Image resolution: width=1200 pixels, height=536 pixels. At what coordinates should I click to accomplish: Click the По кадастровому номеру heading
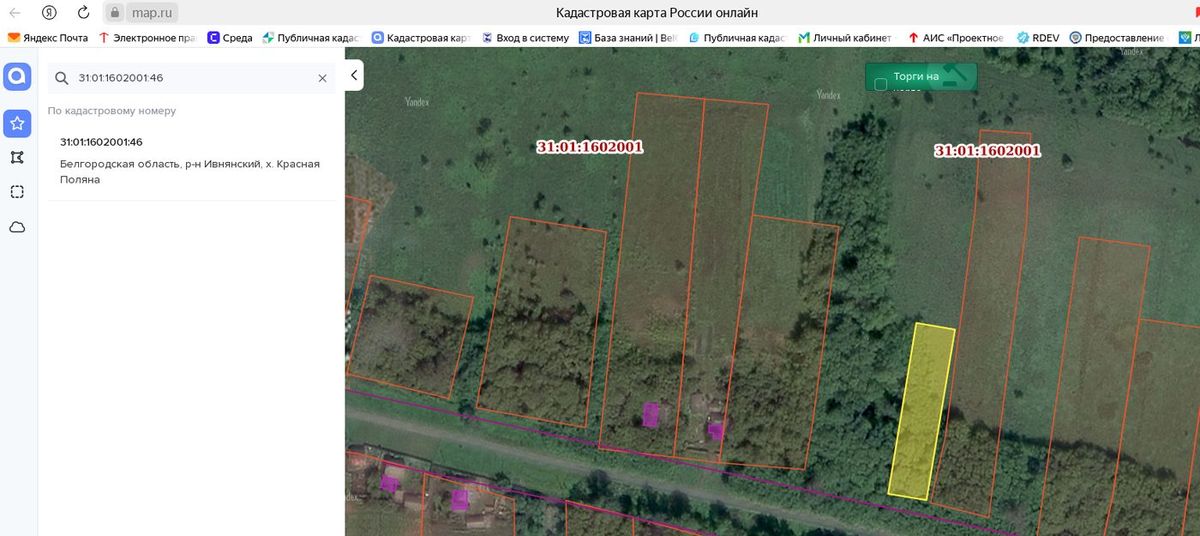(112, 111)
